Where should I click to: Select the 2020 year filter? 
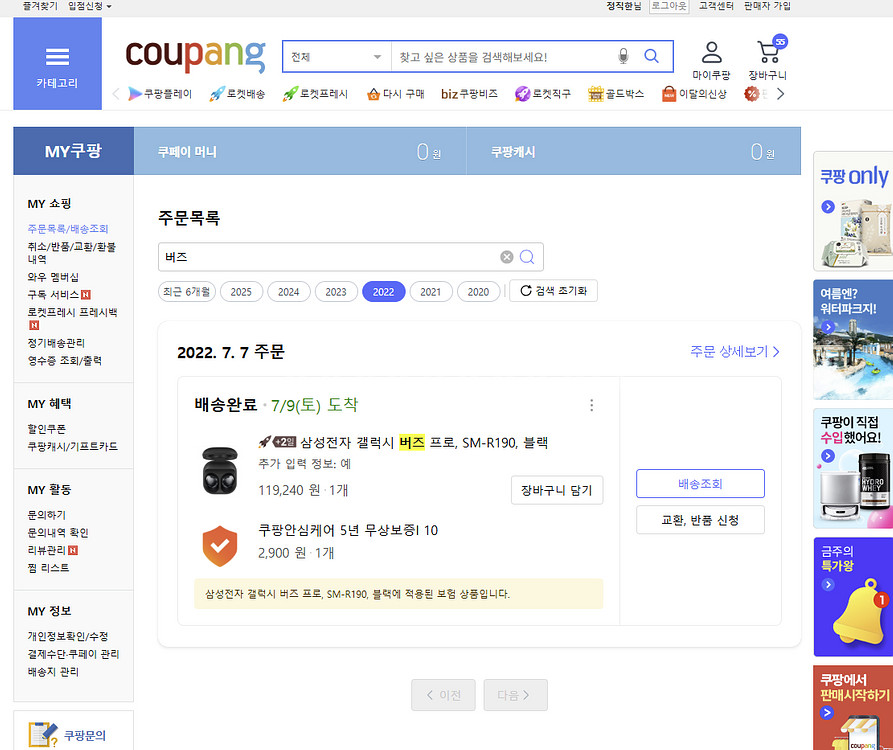coord(478,292)
